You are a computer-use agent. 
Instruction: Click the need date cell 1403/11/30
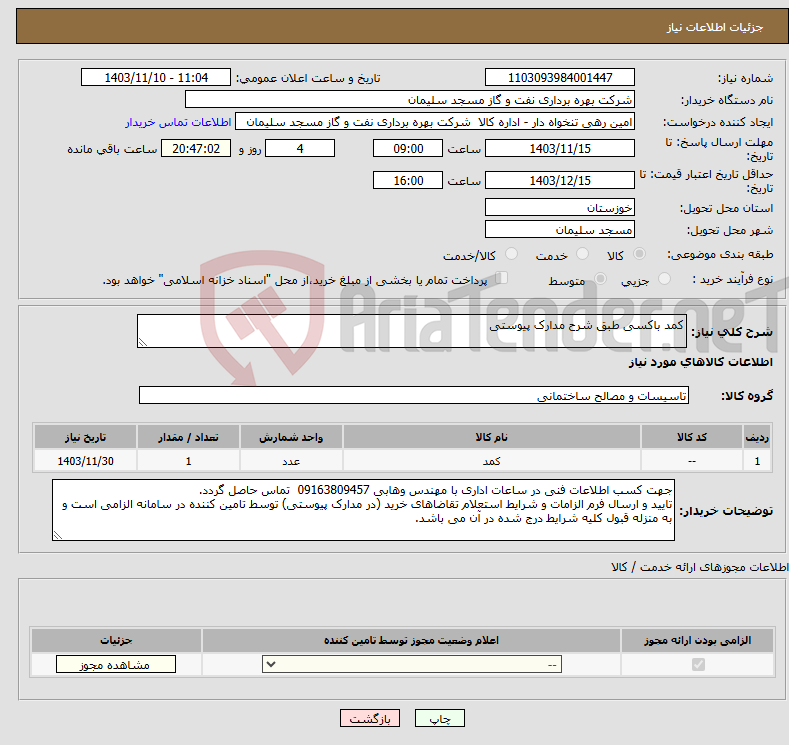coord(86,461)
